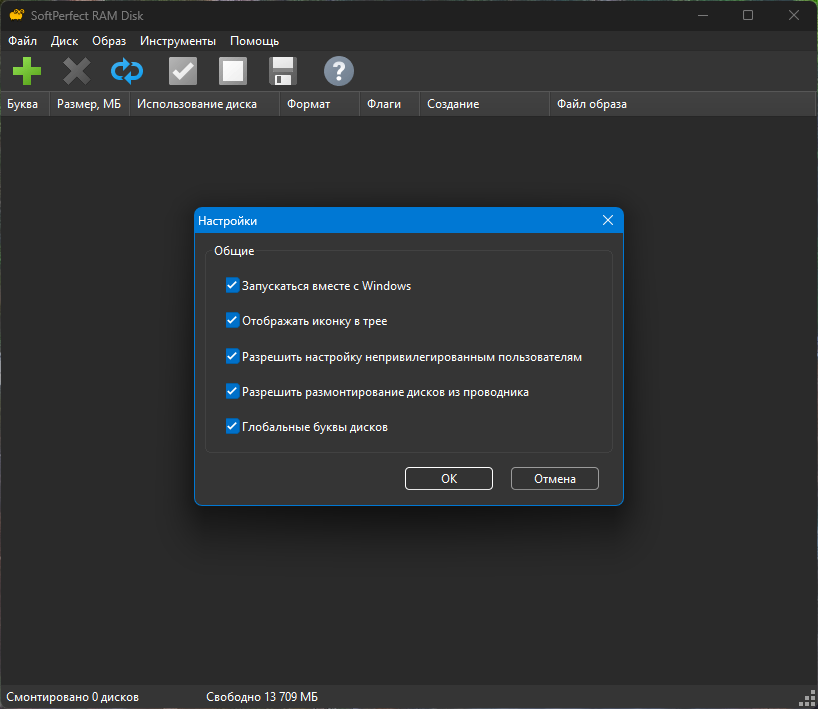Click the blue arrows remount icon

tap(127, 71)
